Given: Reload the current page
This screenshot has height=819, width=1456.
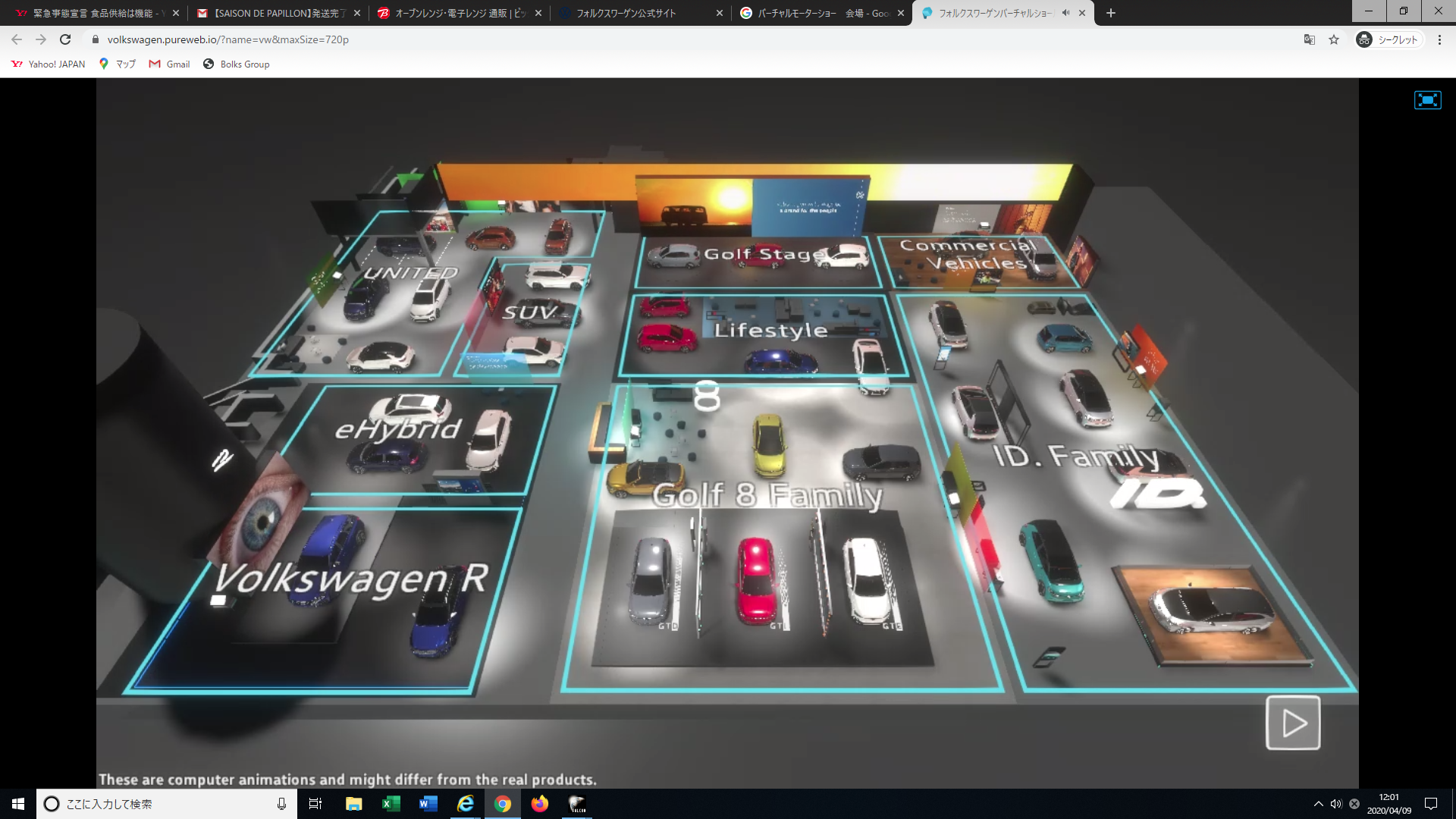Looking at the screenshot, I should coord(65,39).
